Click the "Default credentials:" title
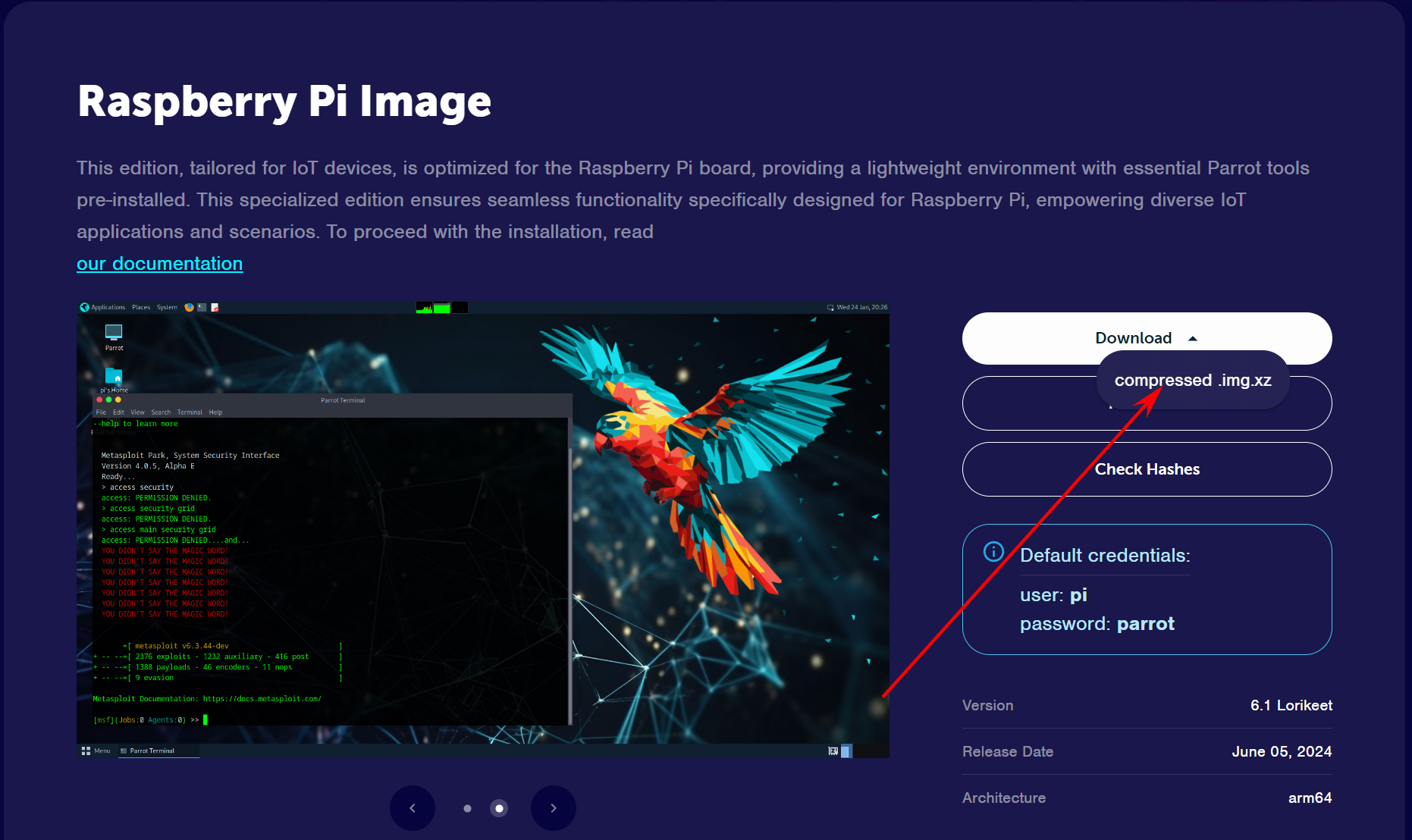The height and width of the screenshot is (840, 1412). point(1105,555)
